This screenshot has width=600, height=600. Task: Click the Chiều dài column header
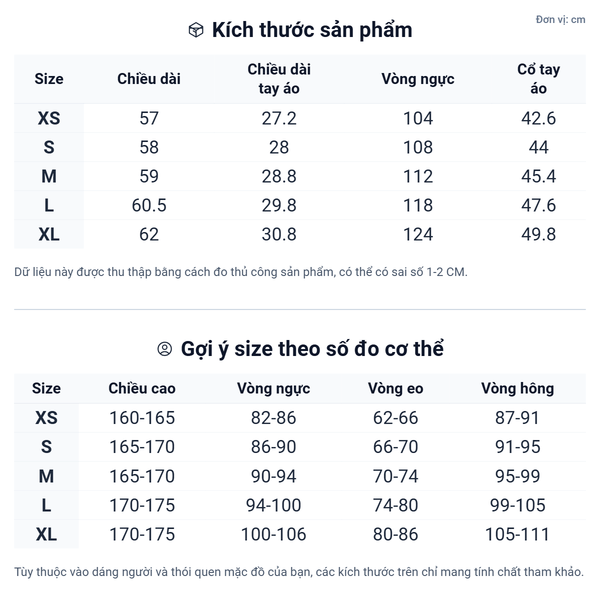pos(149,79)
